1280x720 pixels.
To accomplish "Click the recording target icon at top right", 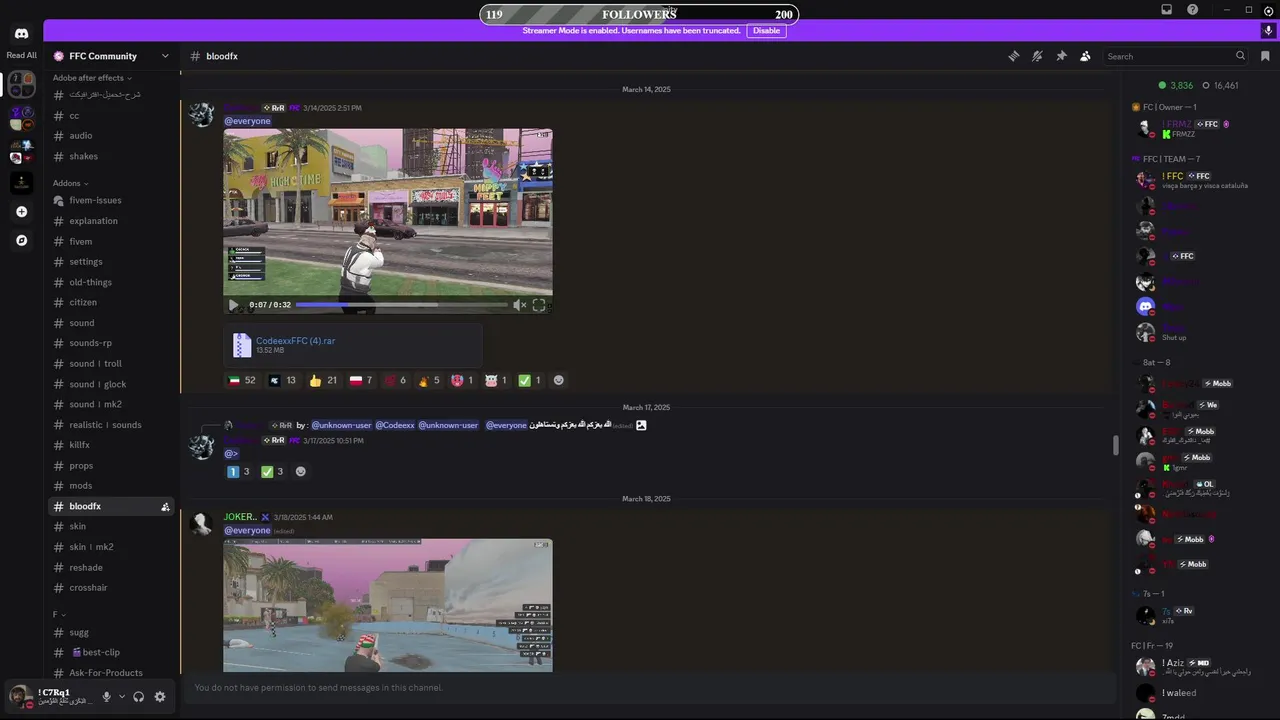I will coord(1269,10).
